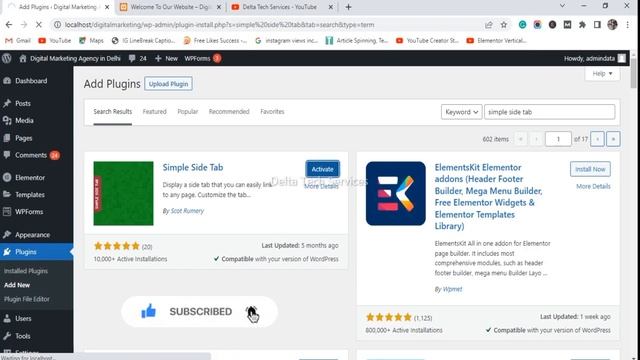Click the share page icon in address bar
The image size is (640, 360).
tap(489, 24)
